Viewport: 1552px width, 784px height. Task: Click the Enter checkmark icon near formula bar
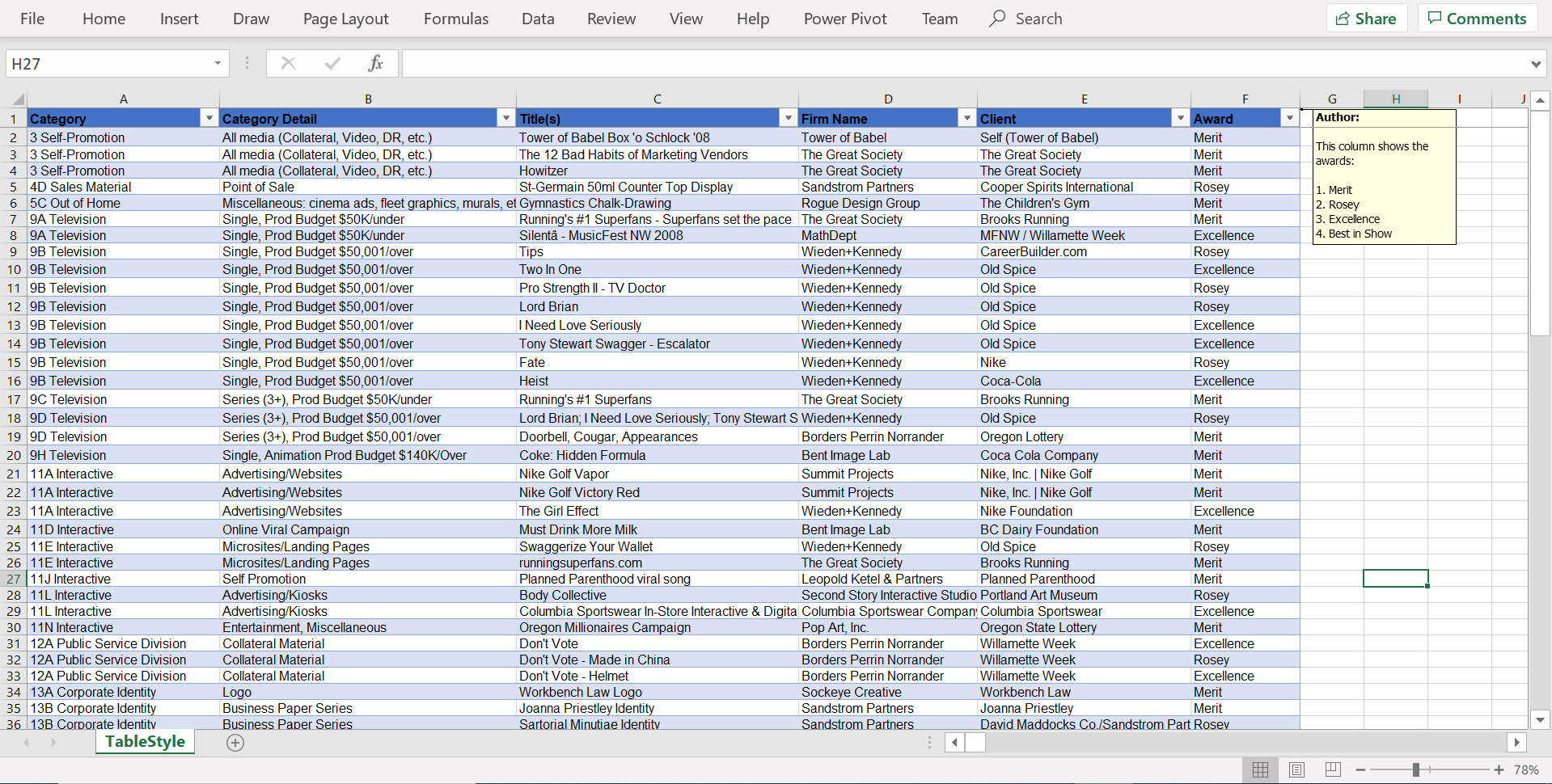click(x=332, y=63)
